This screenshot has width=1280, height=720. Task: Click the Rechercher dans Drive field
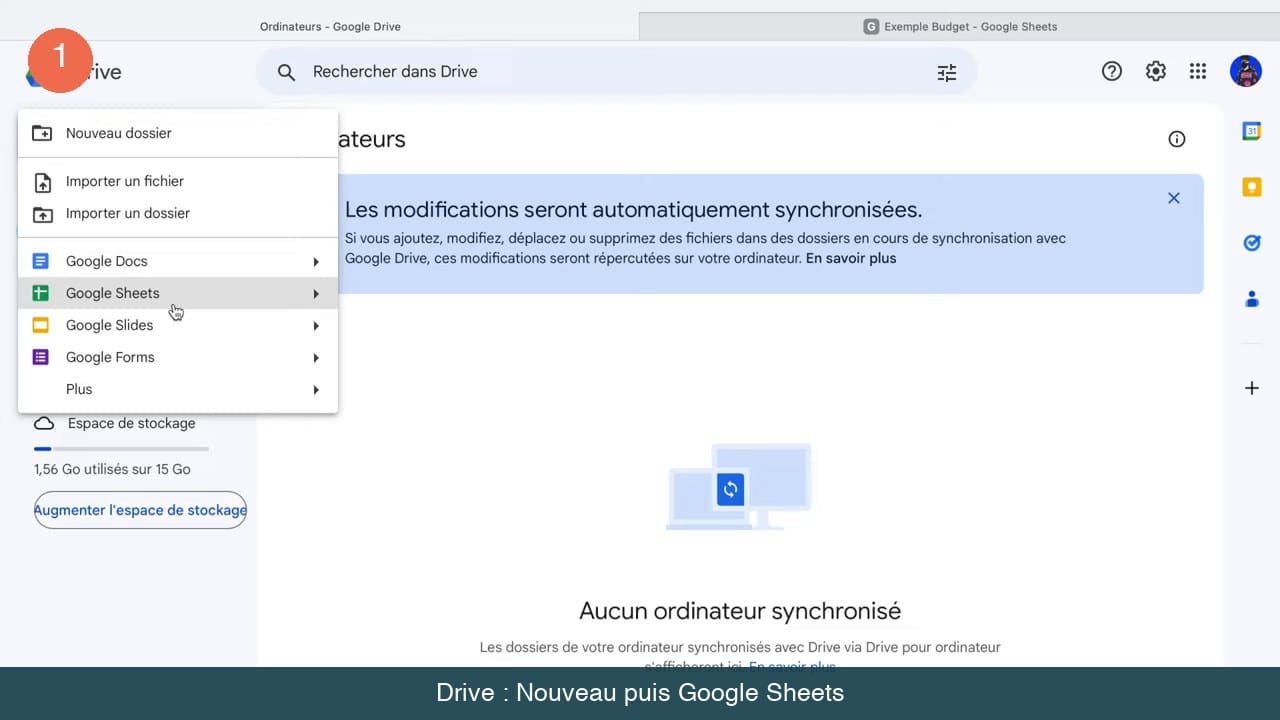tap(616, 72)
